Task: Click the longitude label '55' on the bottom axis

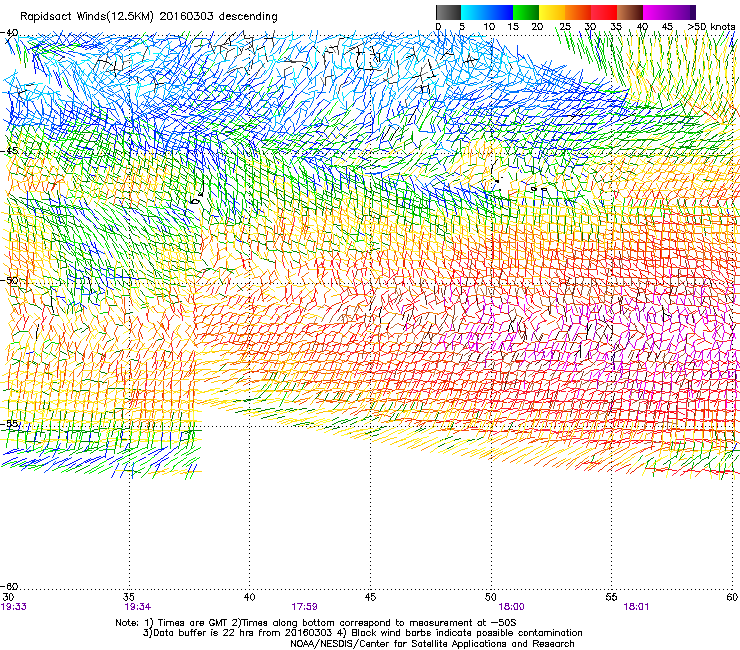Action: click(x=611, y=597)
